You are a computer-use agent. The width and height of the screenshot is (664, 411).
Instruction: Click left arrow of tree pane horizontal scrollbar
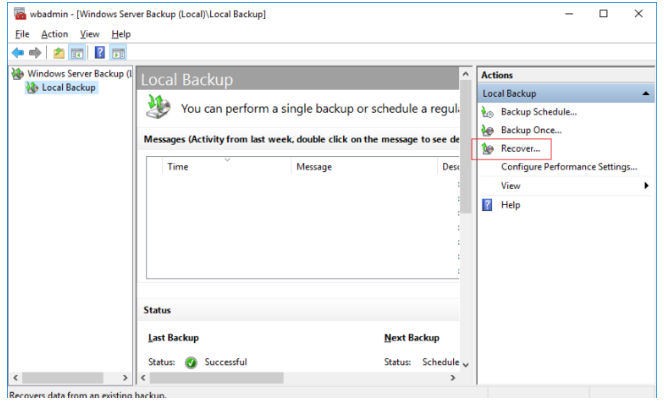[16, 378]
